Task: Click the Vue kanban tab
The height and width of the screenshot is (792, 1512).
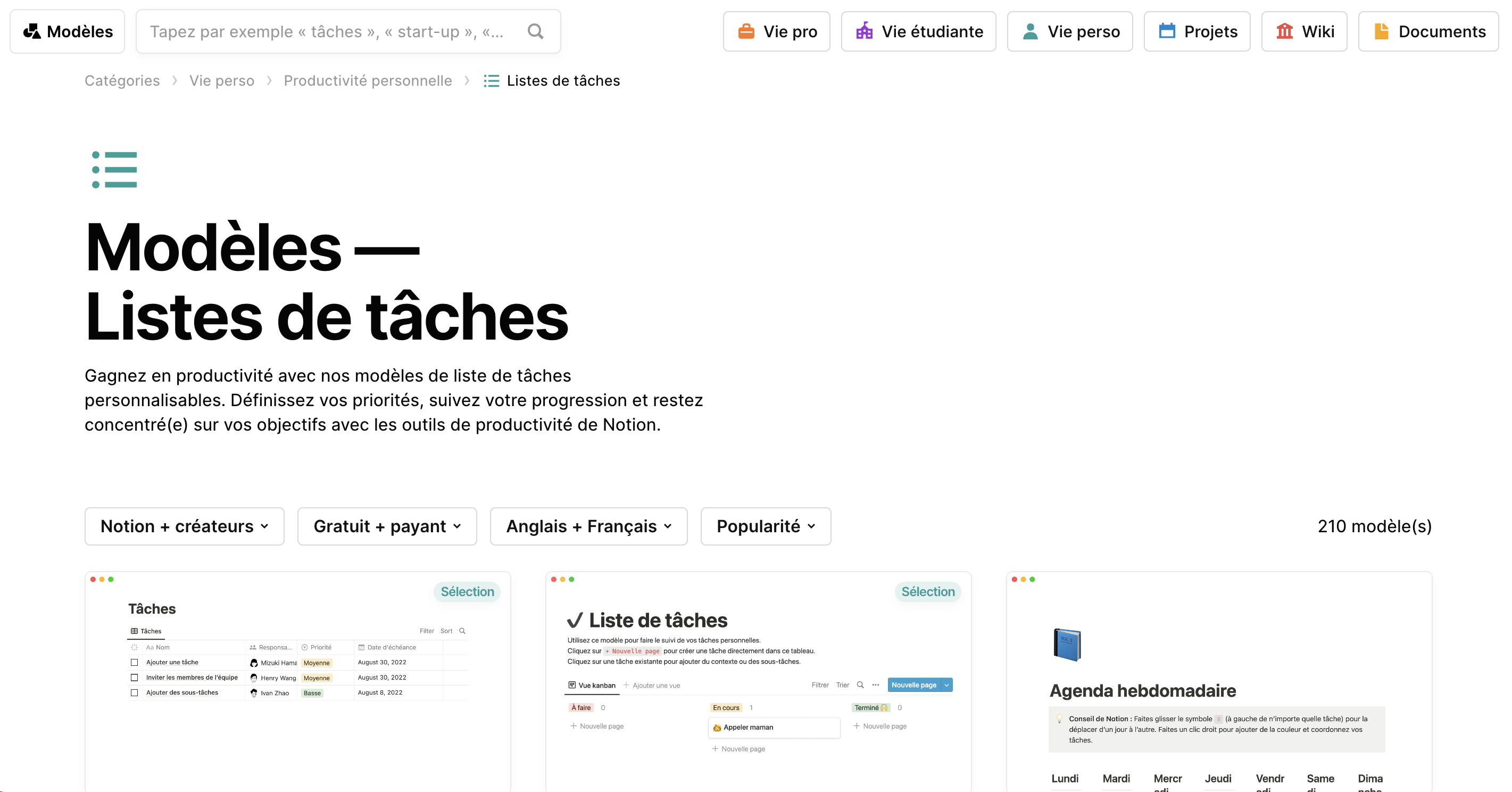Action: (592, 685)
